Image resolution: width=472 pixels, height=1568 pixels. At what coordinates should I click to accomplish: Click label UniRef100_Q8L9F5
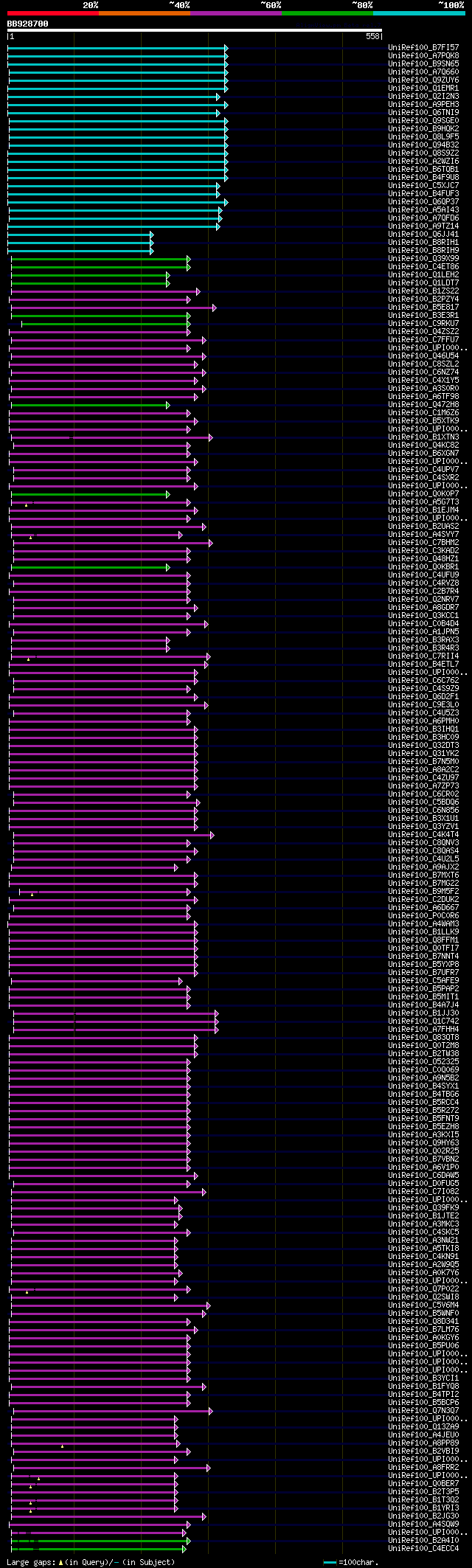[423, 136]
